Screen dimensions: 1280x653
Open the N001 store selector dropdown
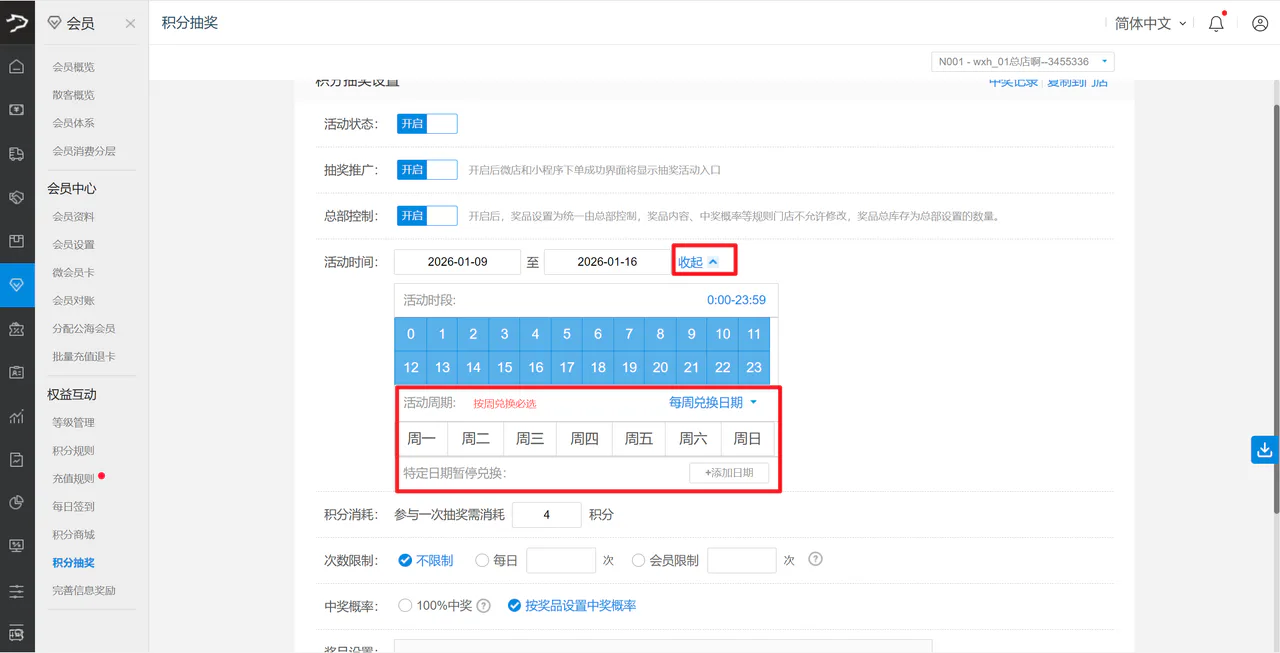1022,62
